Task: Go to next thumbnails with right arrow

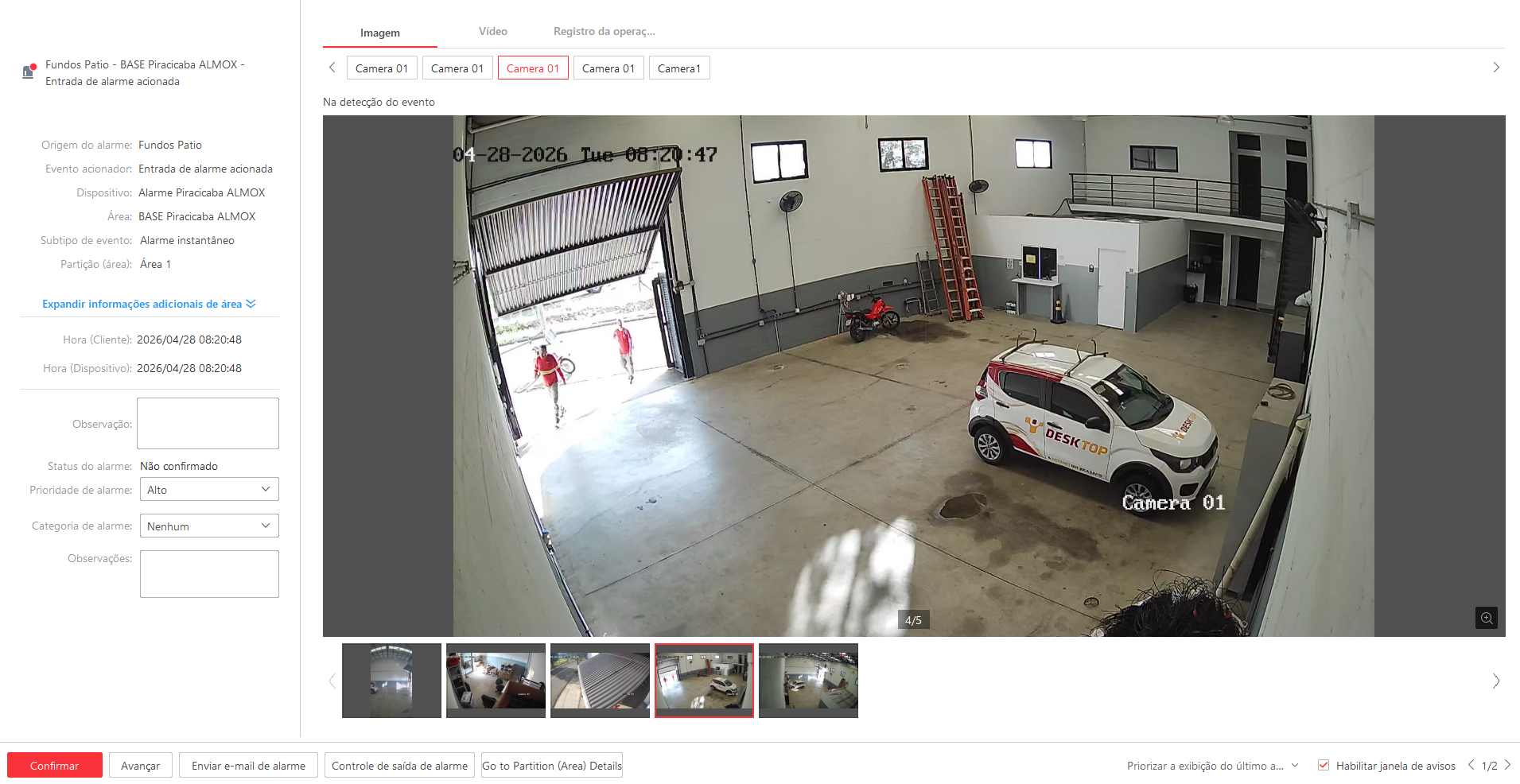Action: (x=1495, y=681)
